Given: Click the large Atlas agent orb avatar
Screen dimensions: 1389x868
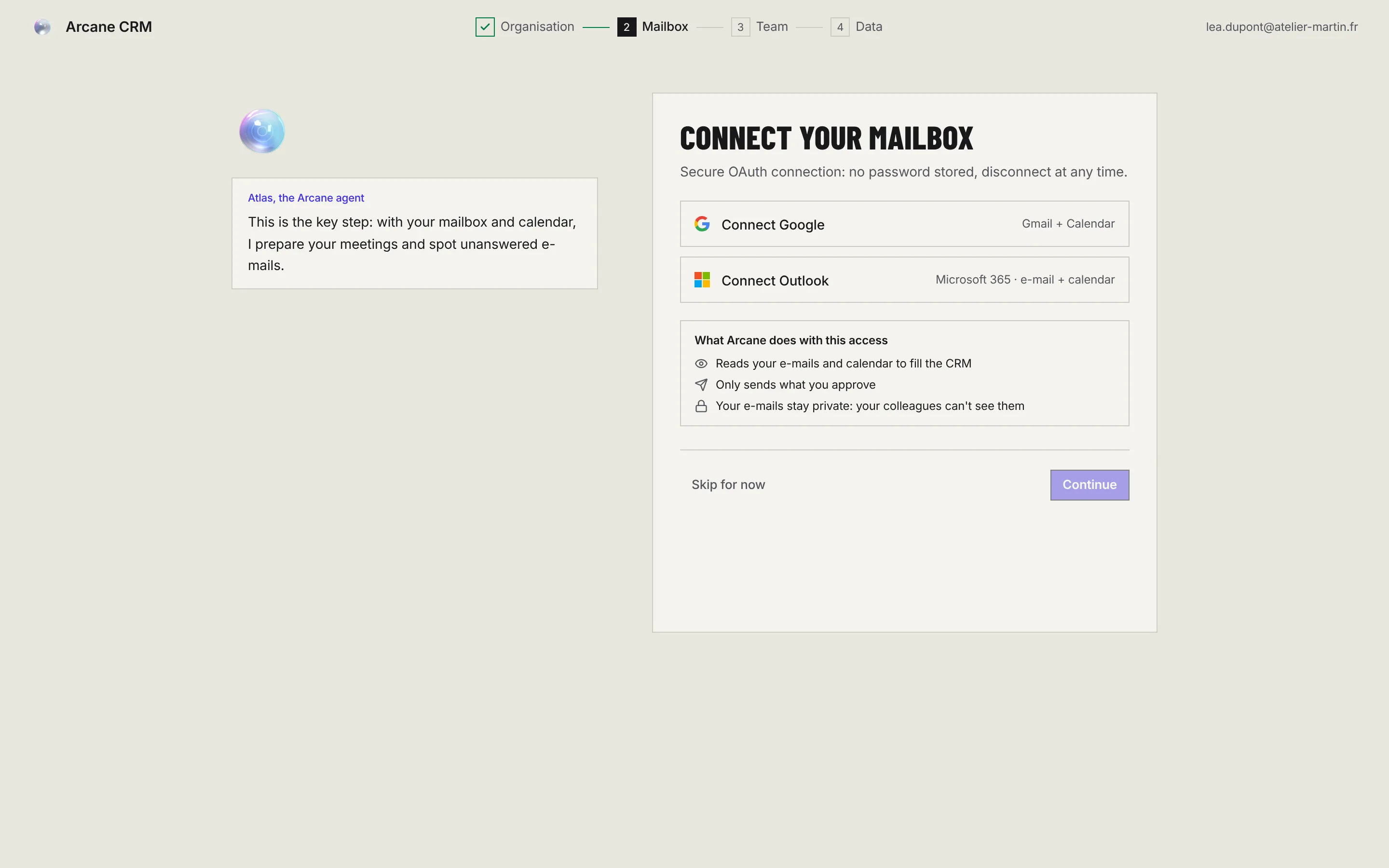Looking at the screenshot, I should pyautogui.click(x=262, y=131).
